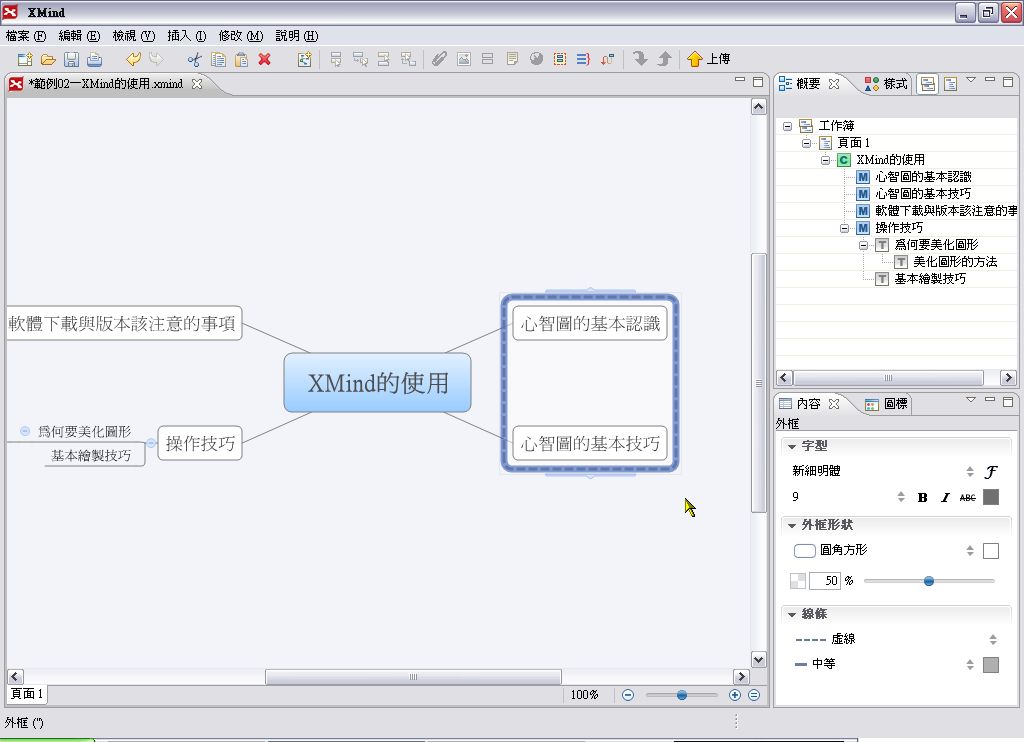1024x742 pixels.
Task: Switch to the 圖標 tab
Action: click(886, 404)
